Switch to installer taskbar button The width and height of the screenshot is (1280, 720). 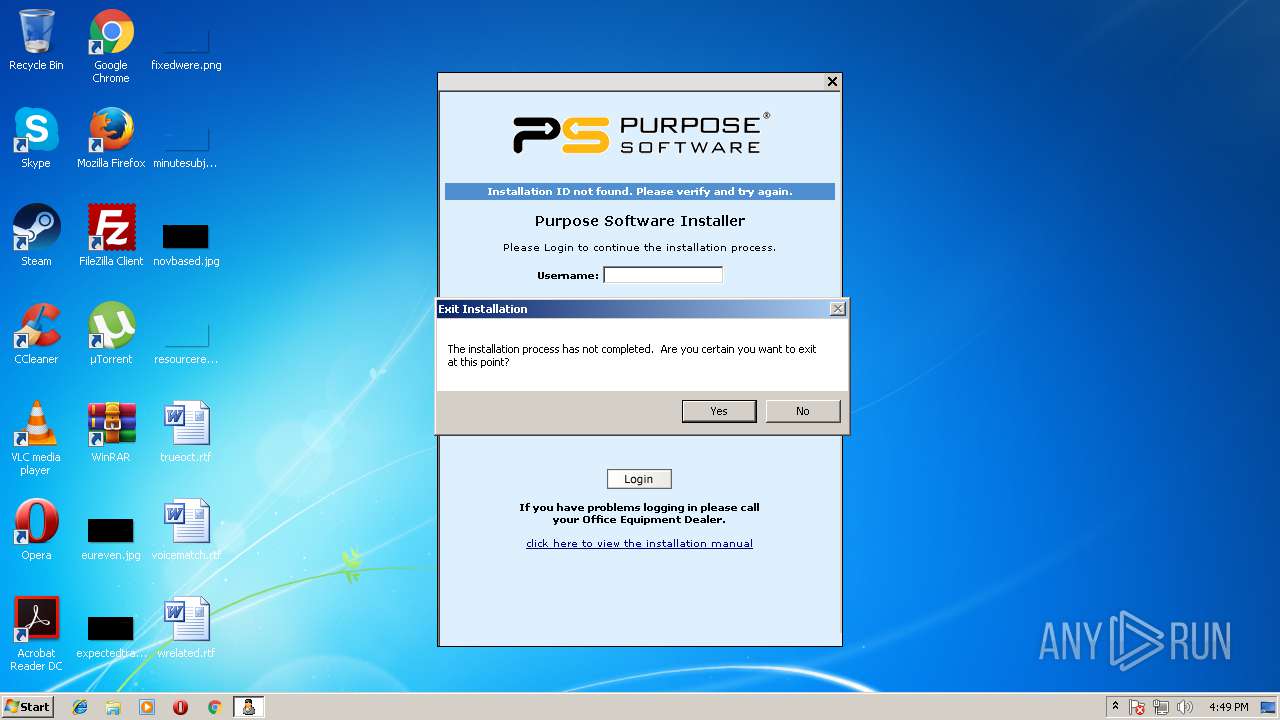tap(248, 707)
